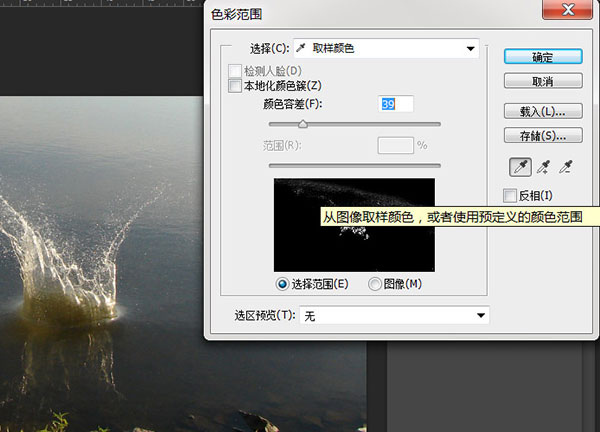Enable the 本地化颜色簇(Z) checkbox
Screen dimensions: 600x432
coord(236,86)
